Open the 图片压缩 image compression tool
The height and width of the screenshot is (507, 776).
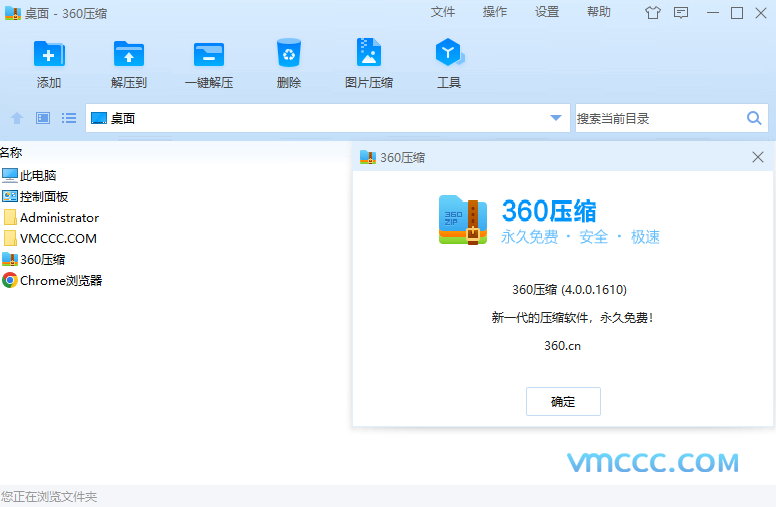(x=369, y=54)
